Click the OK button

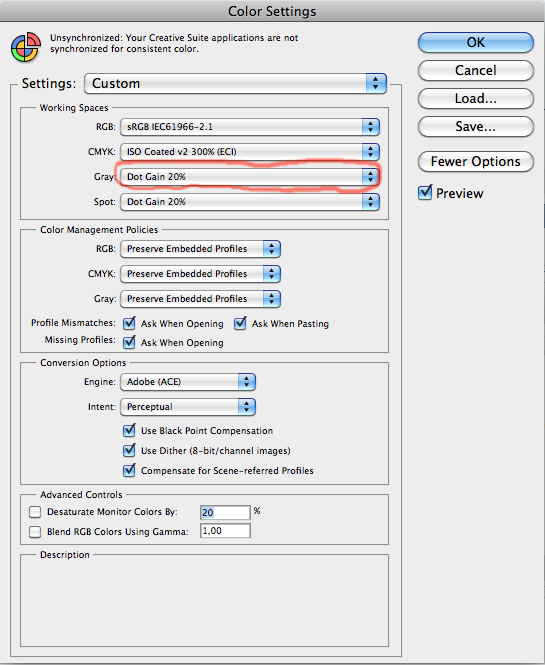(x=475, y=42)
